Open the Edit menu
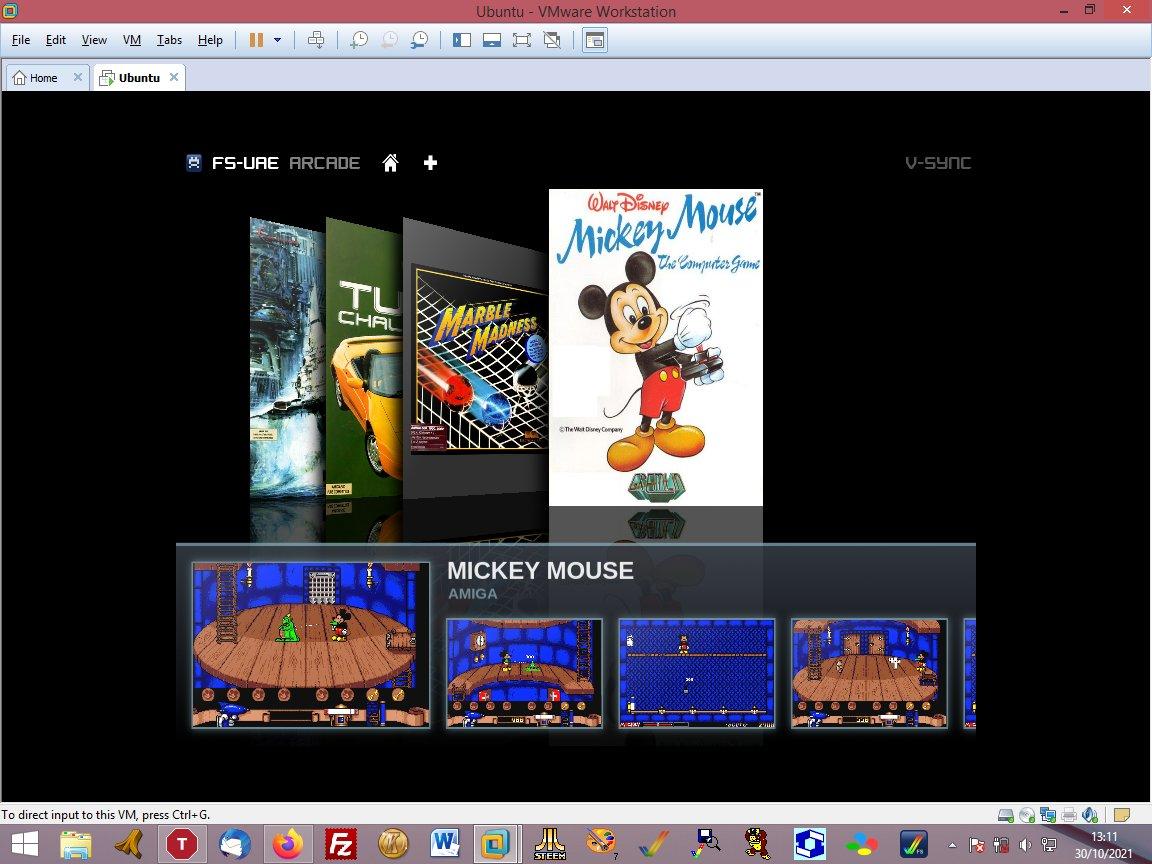 point(55,40)
